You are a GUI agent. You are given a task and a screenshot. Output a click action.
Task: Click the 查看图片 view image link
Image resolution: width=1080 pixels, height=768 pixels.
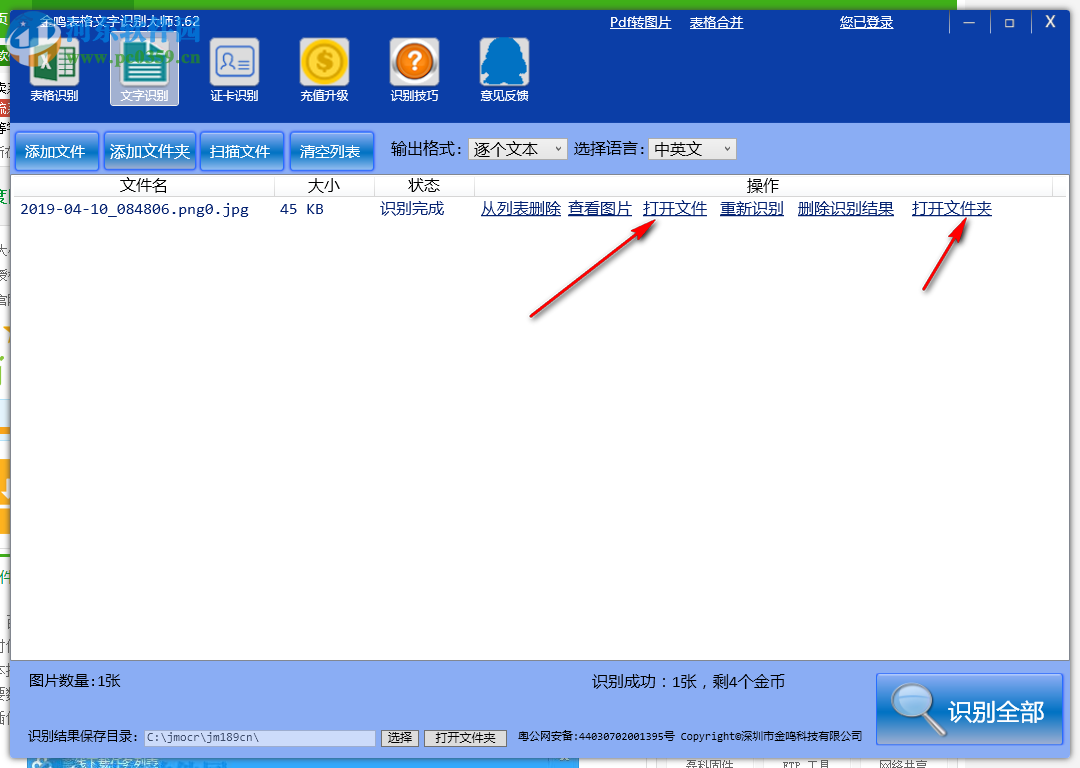599,209
